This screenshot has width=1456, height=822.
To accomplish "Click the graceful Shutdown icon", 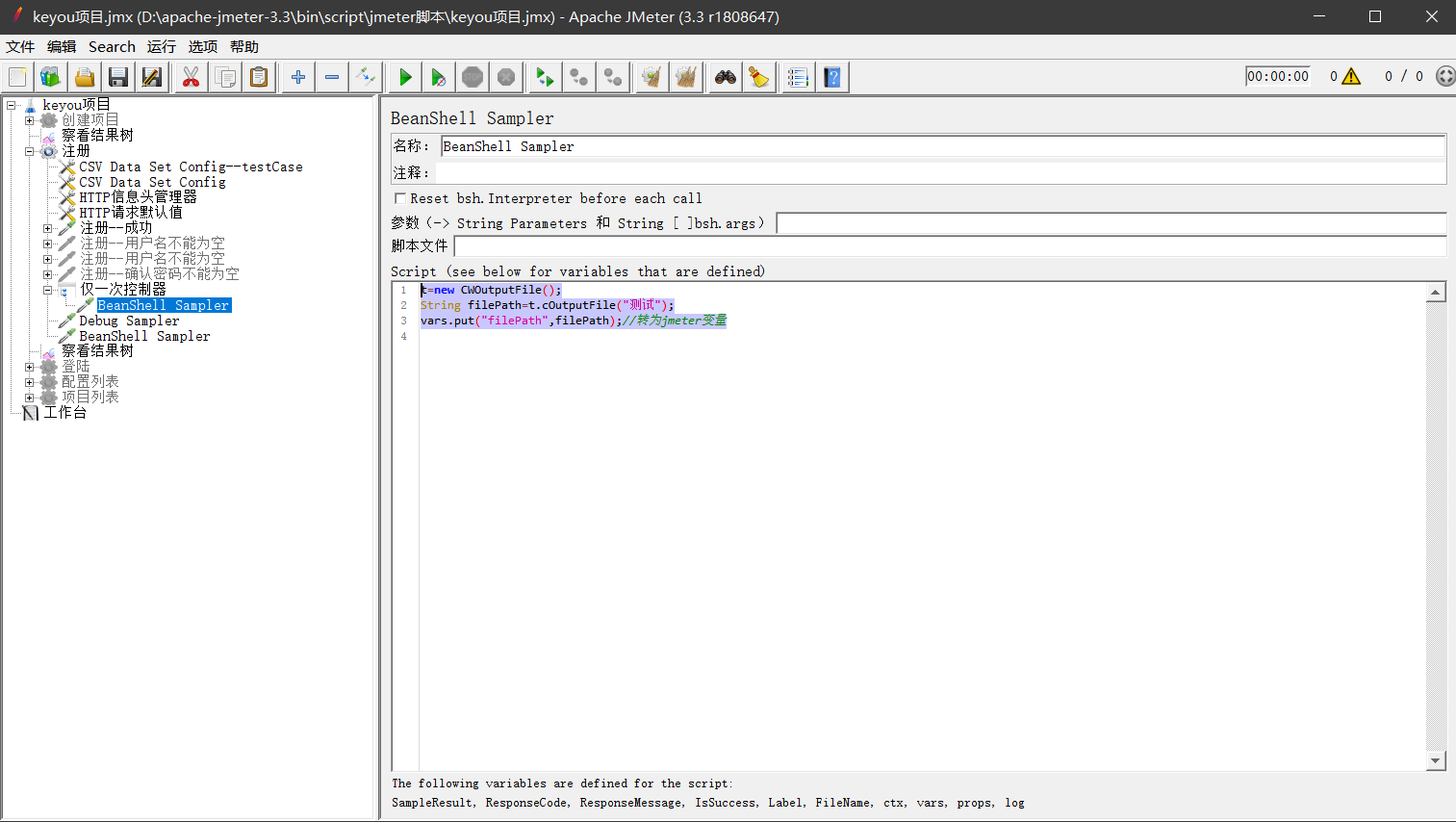I will (506, 76).
